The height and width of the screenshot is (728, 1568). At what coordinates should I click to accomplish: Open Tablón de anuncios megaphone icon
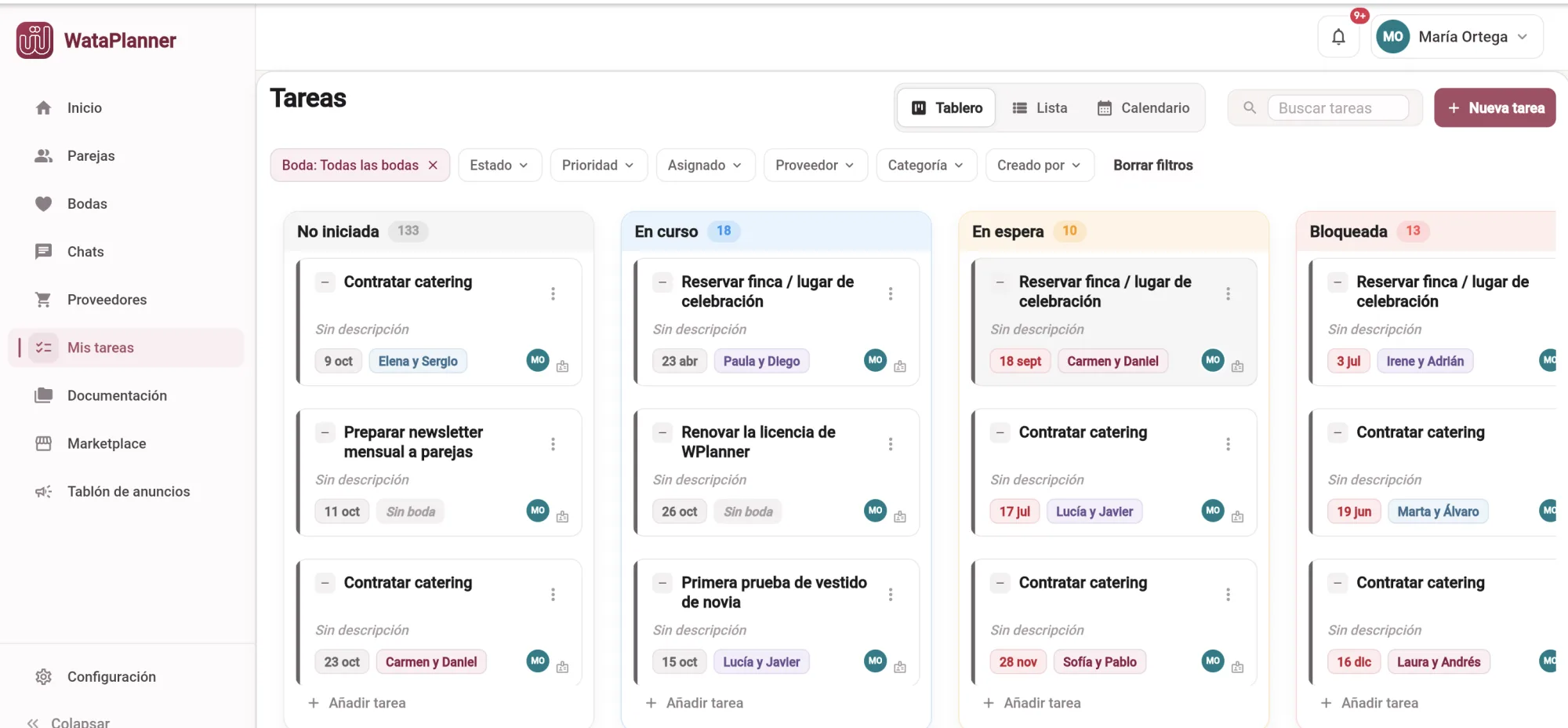coord(44,491)
